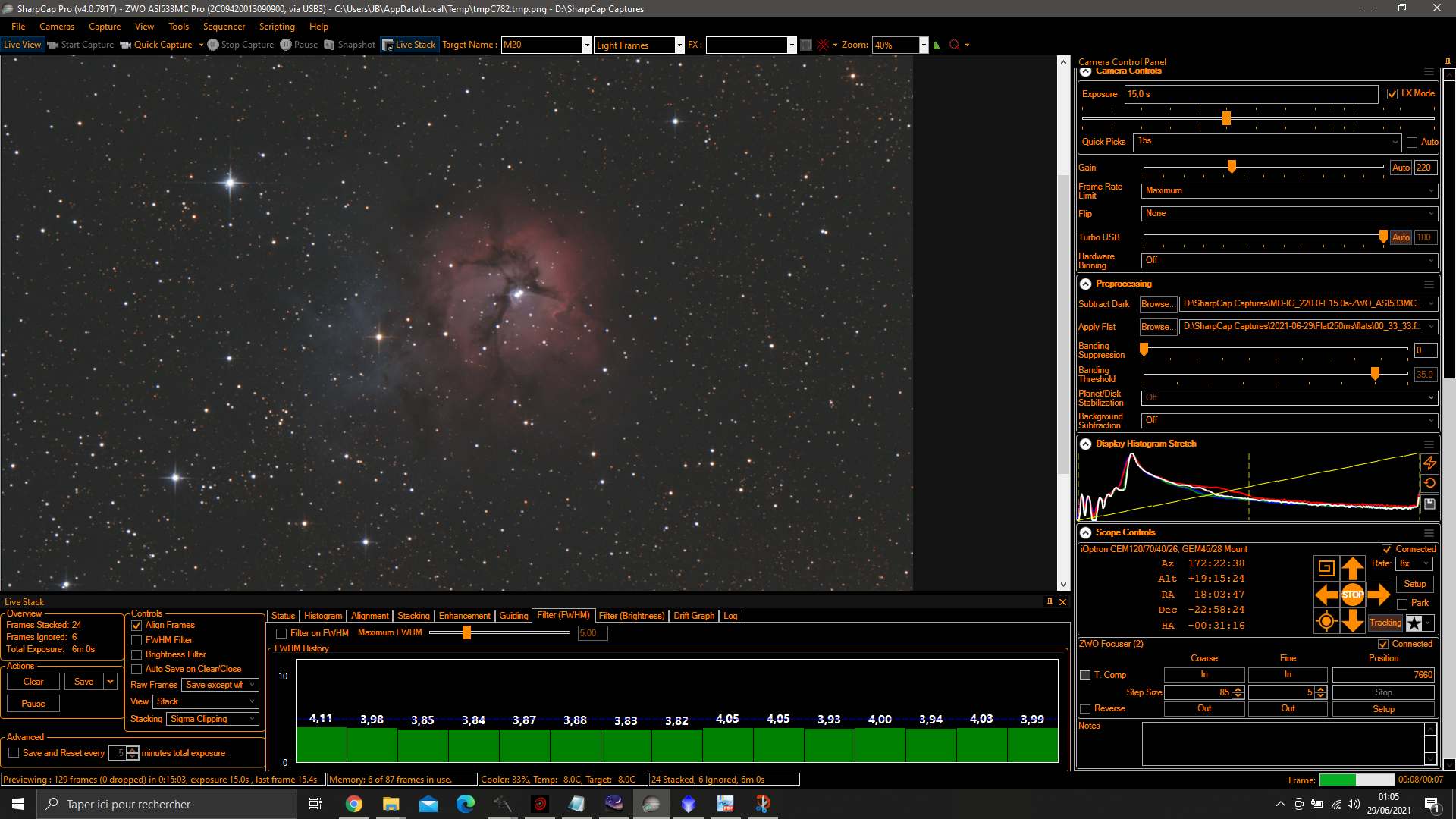The width and height of the screenshot is (1456, 819).
Task: Click the Start Capture toolbar button
Action: point(81,45)
